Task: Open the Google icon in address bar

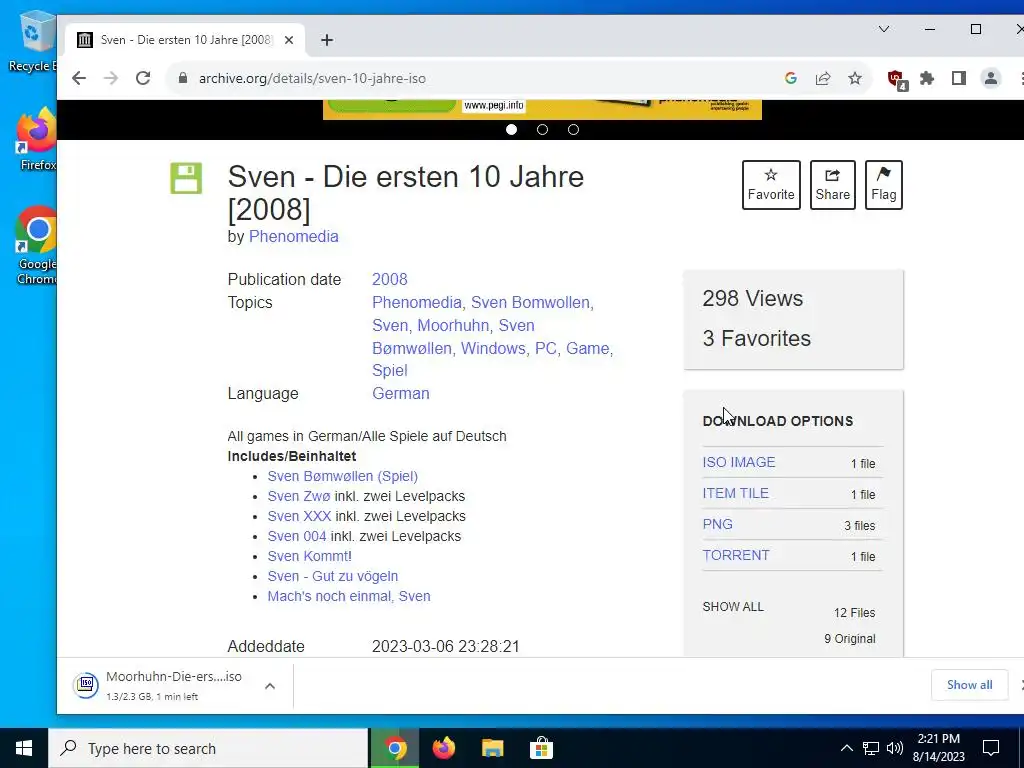Action: click(x=791, y=78)
